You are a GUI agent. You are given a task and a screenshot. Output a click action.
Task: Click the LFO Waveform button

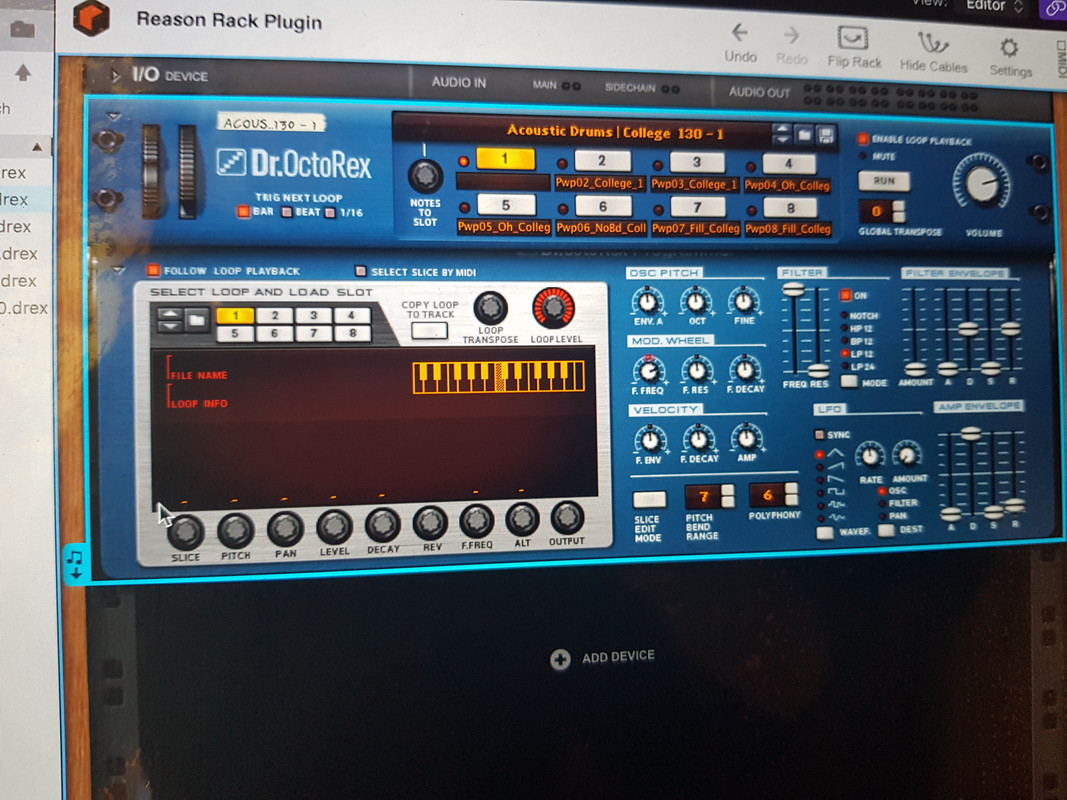pyautogui.click(x=825, y=533)
